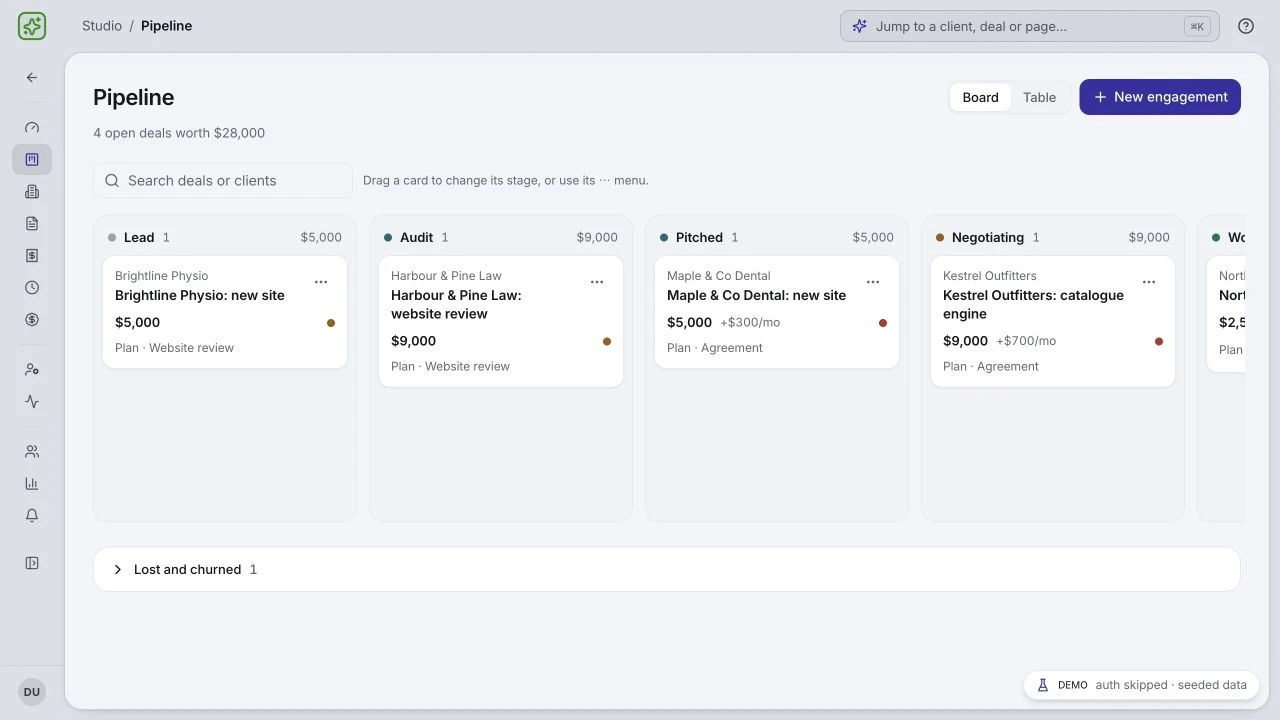
Task: Open the team people sidebar icon
Action: 32,451
